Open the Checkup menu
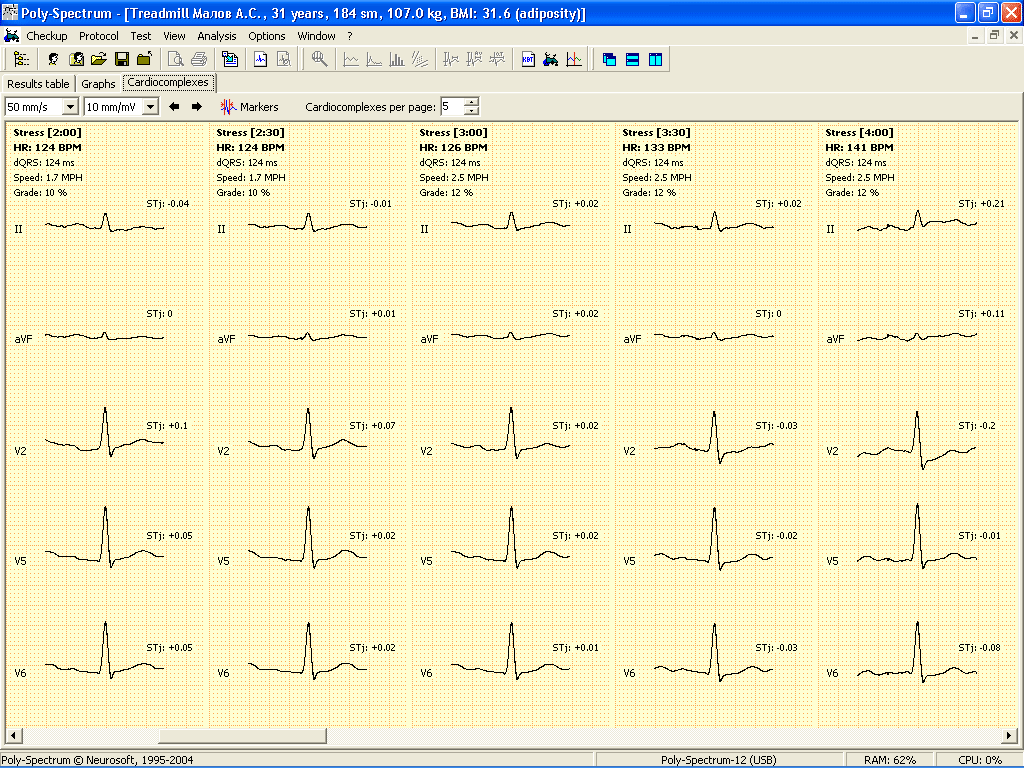 (46, 36)
